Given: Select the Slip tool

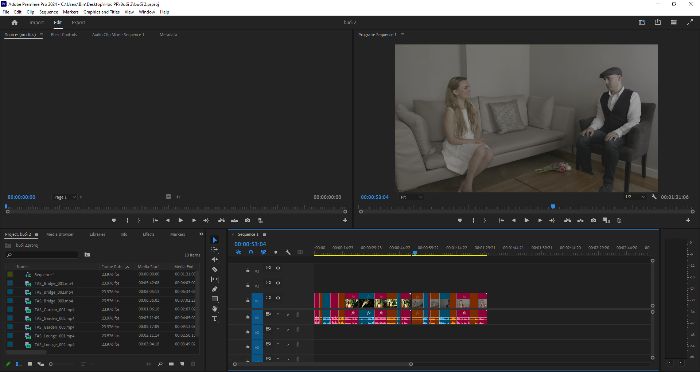Looking at the screenshot, I should (x=215, y=279).
